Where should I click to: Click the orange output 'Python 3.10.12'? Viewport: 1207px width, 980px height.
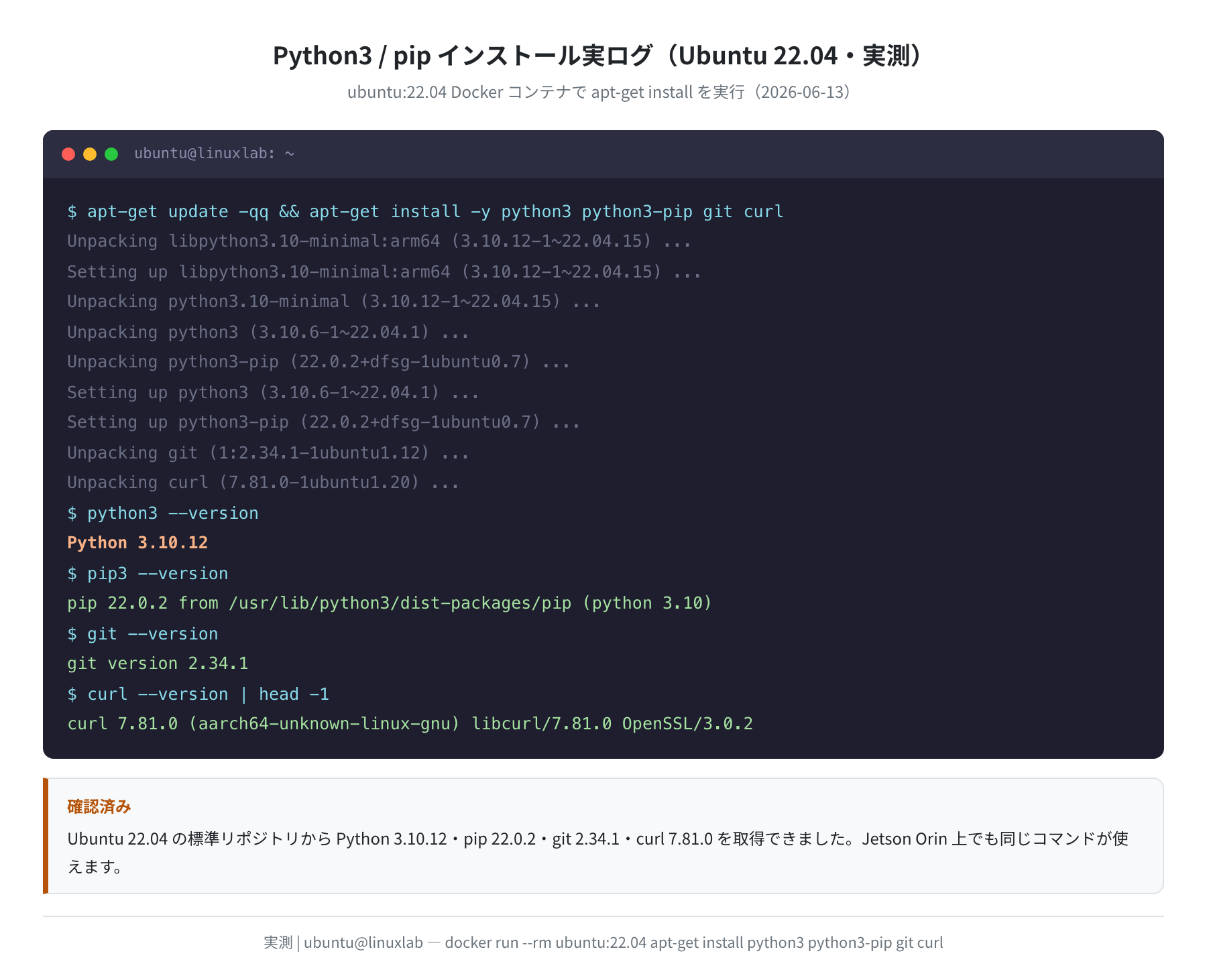[x=137, y=543]
